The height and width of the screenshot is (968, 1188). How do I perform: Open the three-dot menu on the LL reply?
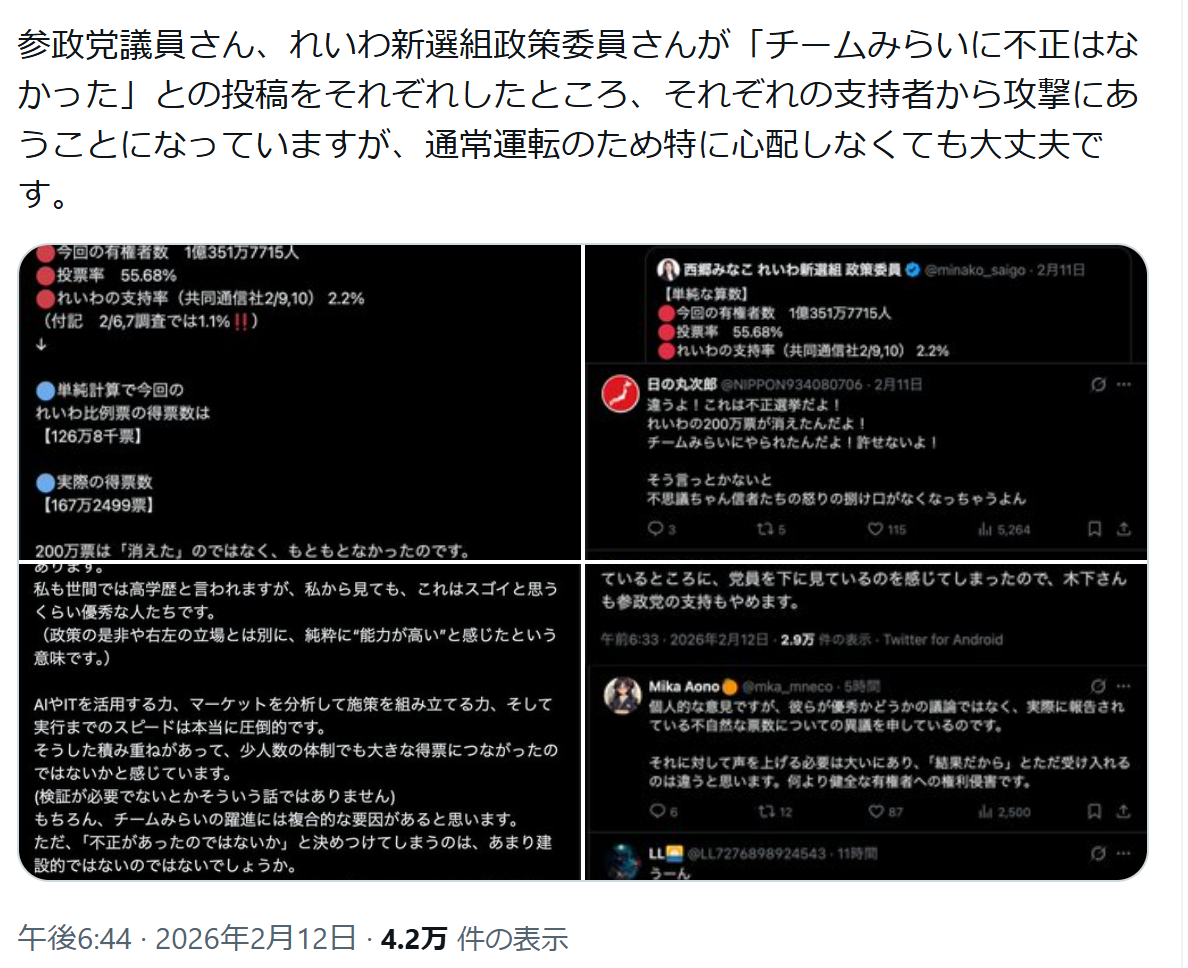pos(1124,854)
